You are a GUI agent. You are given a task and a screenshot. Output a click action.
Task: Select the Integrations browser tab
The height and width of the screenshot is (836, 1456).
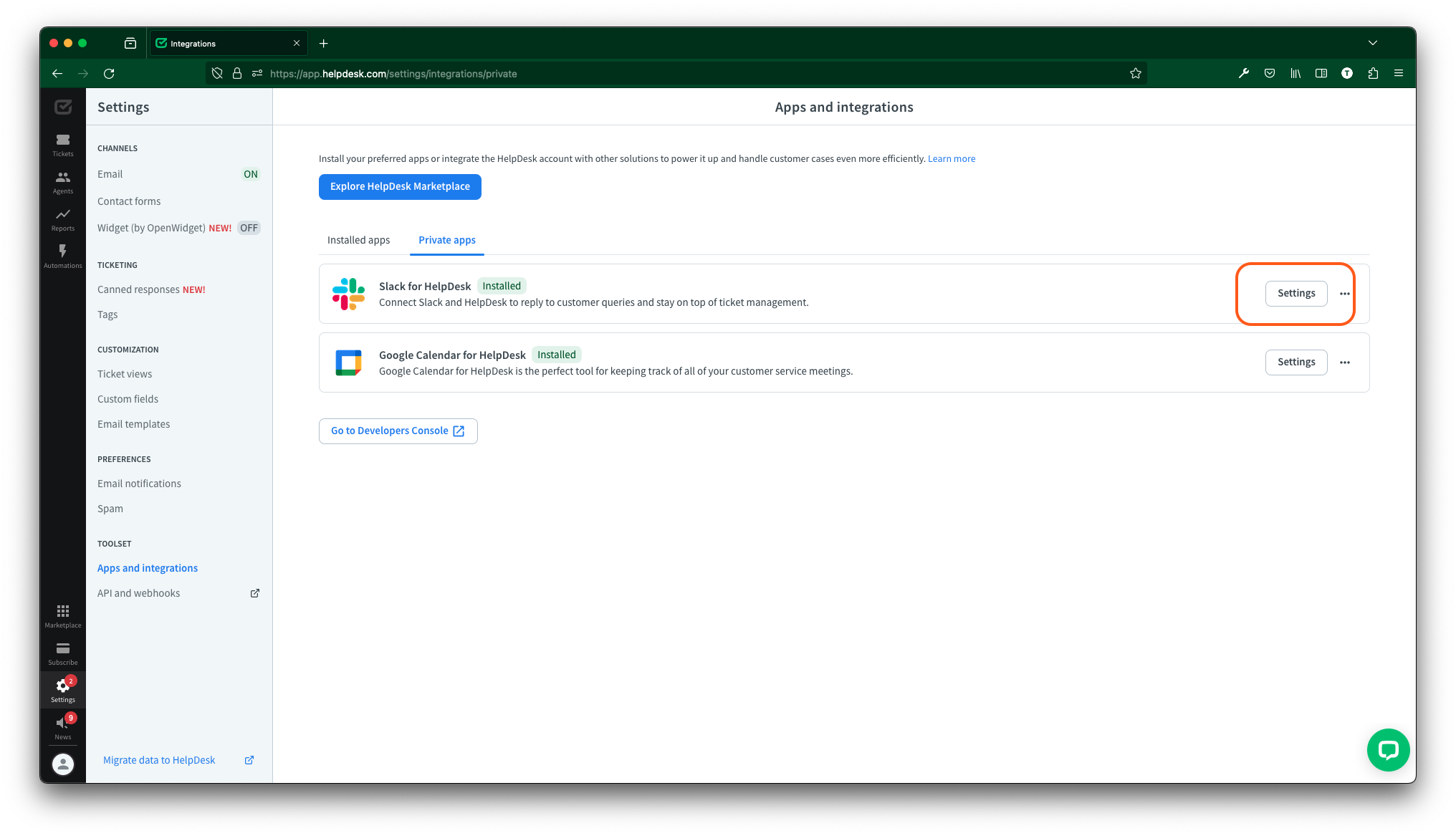point(228,43)
